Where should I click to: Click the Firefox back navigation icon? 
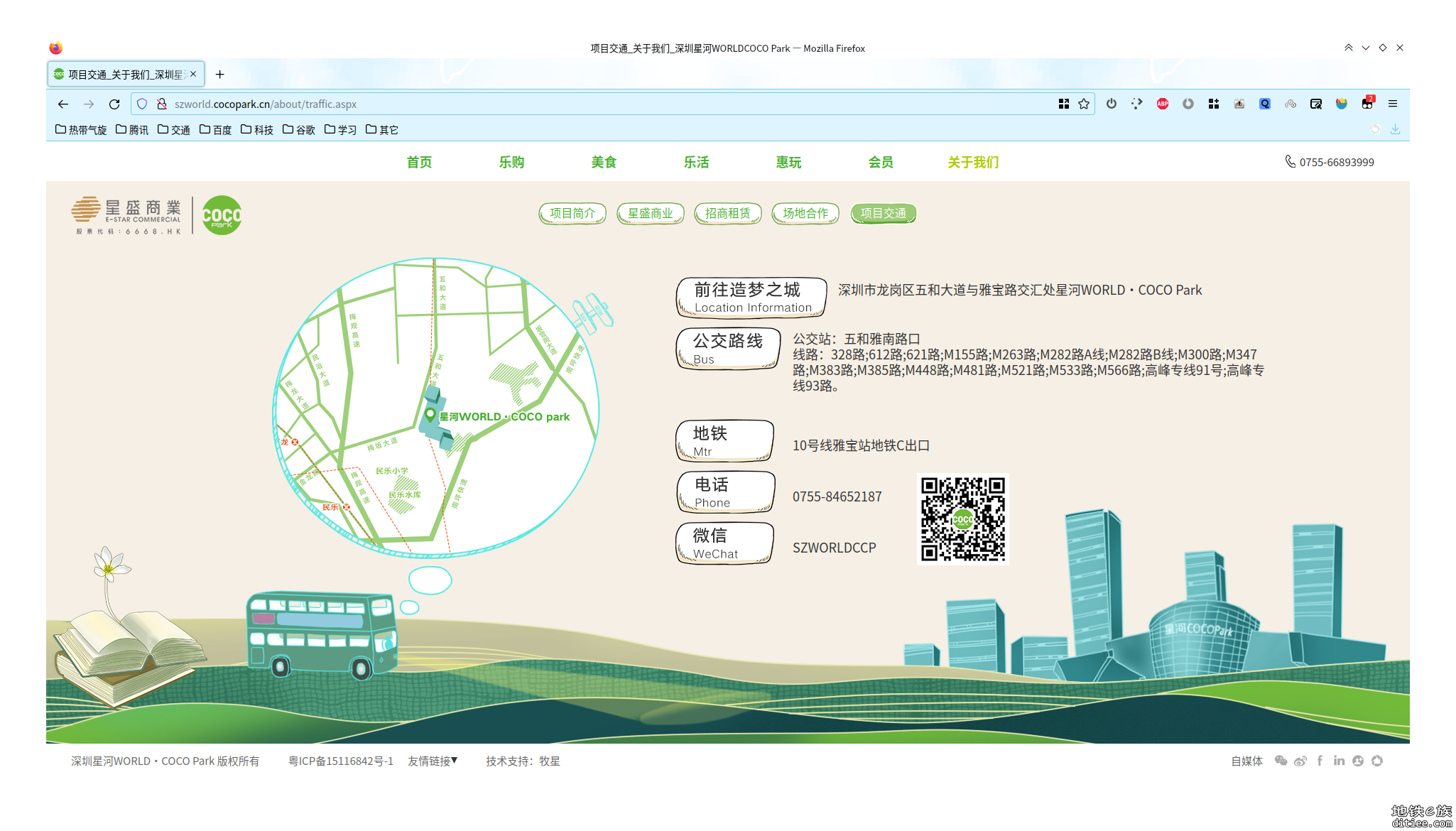click(x=63, y=105)
